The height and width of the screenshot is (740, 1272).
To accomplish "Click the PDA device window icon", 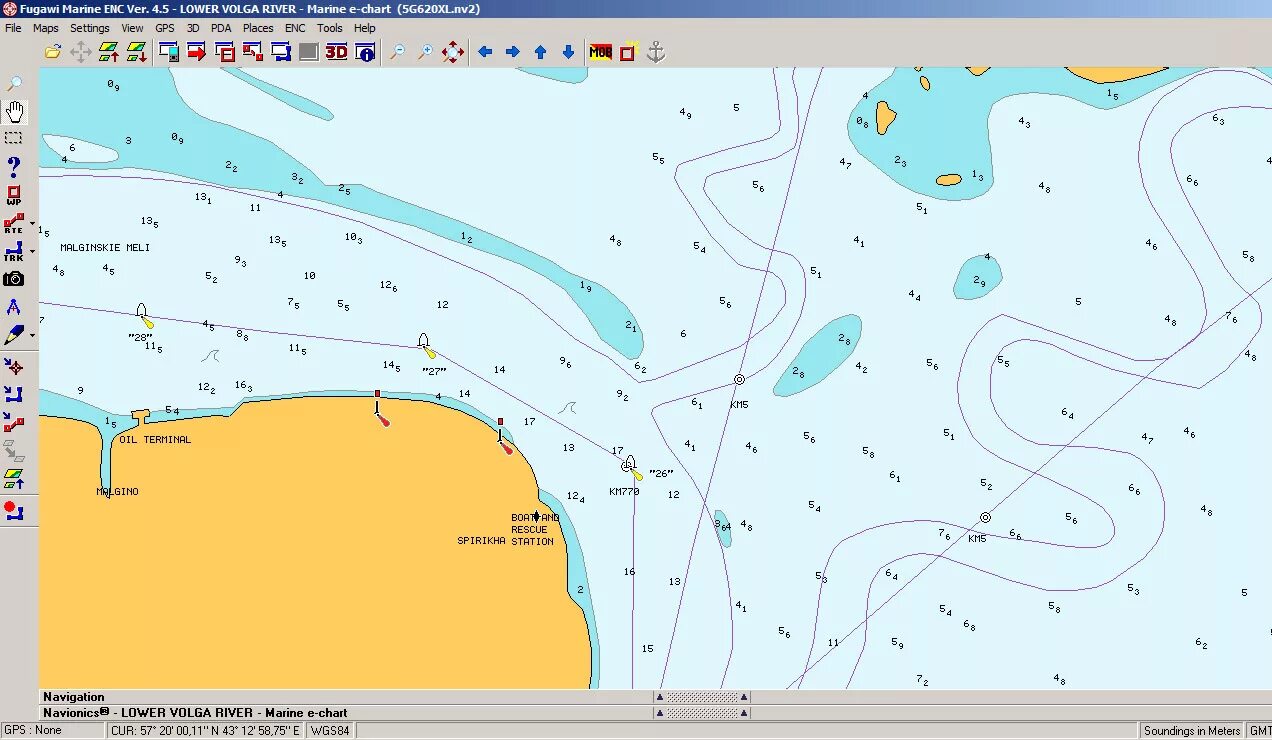I will [169, 52].
